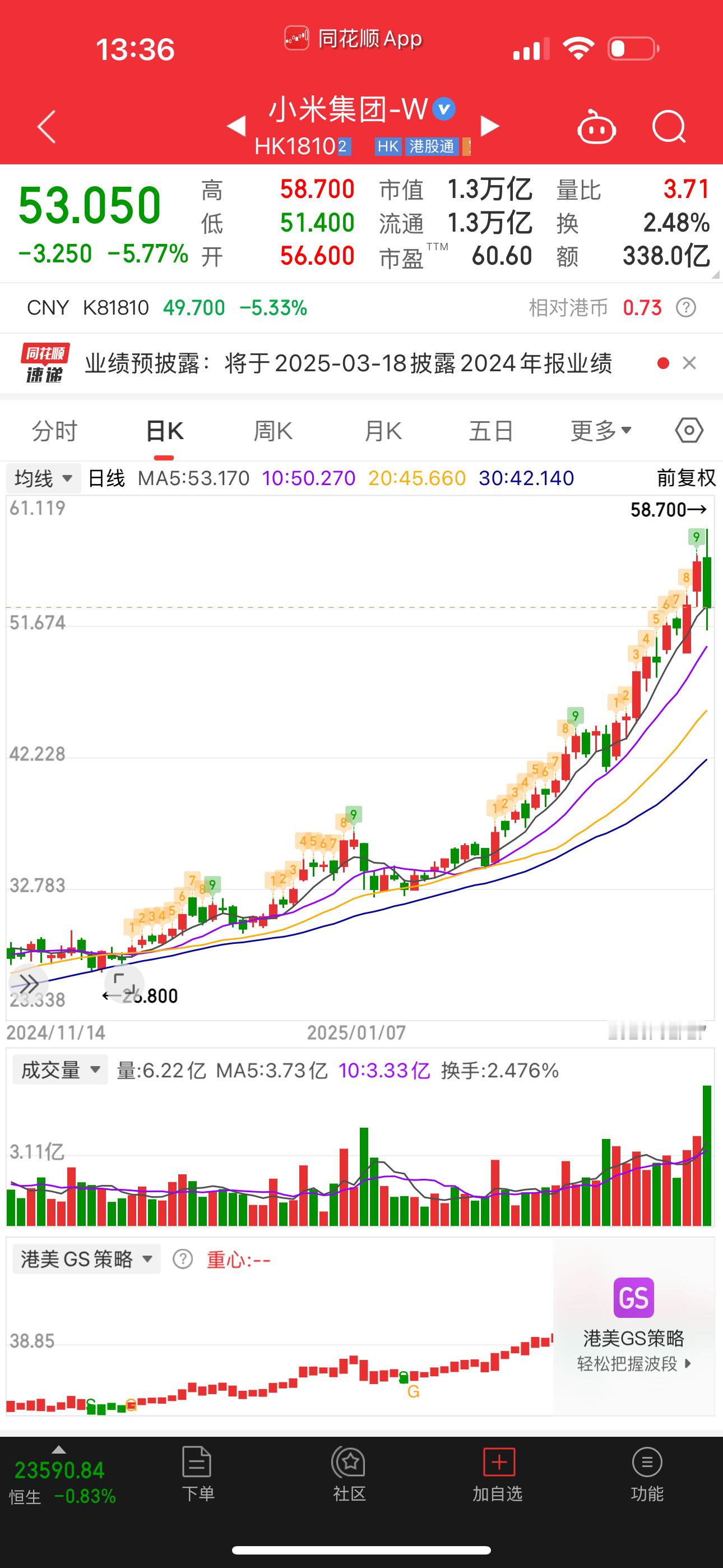This screenshot has width=723, height=1568.
Task: Tap the back arrow in header
Action: (x=47, y=127)
